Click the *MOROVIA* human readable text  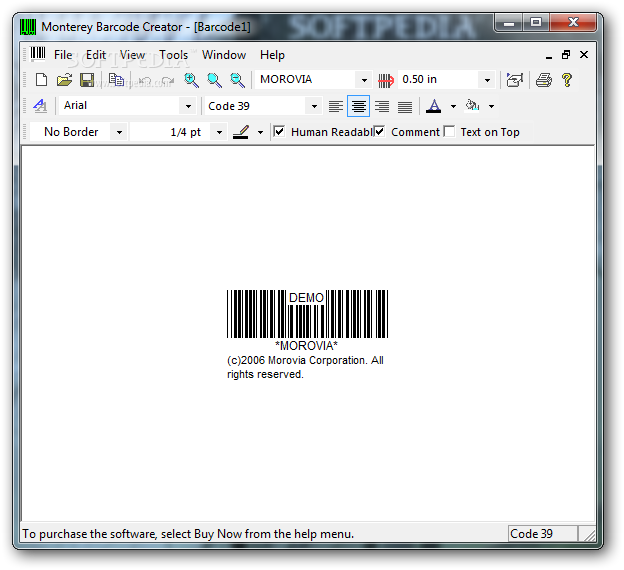(x=306, y=346)
